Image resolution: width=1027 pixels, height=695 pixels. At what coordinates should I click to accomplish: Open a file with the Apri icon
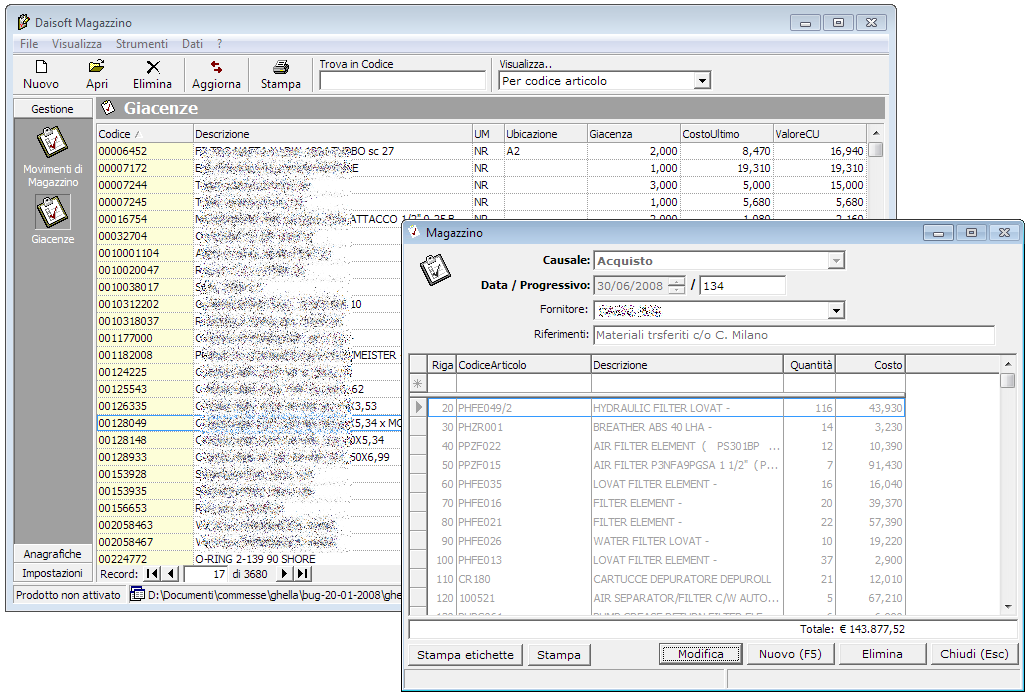click(x=96, y=67)
